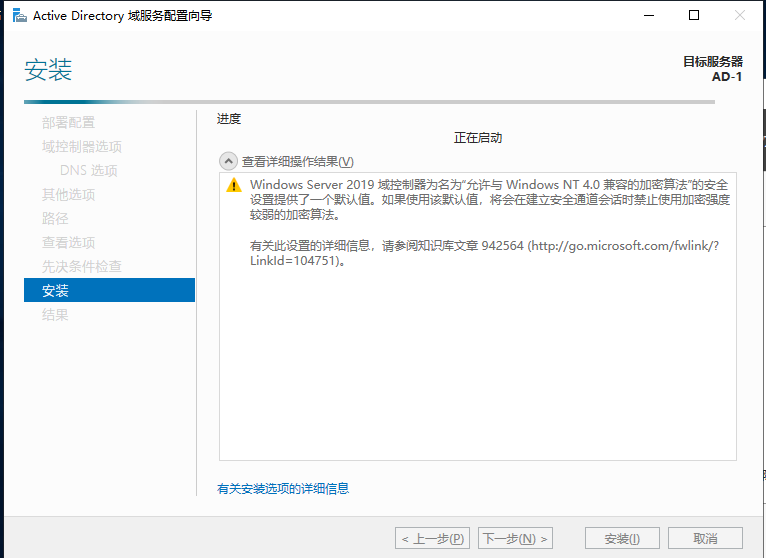Click the 下一步(N) button

click(515, 538)
